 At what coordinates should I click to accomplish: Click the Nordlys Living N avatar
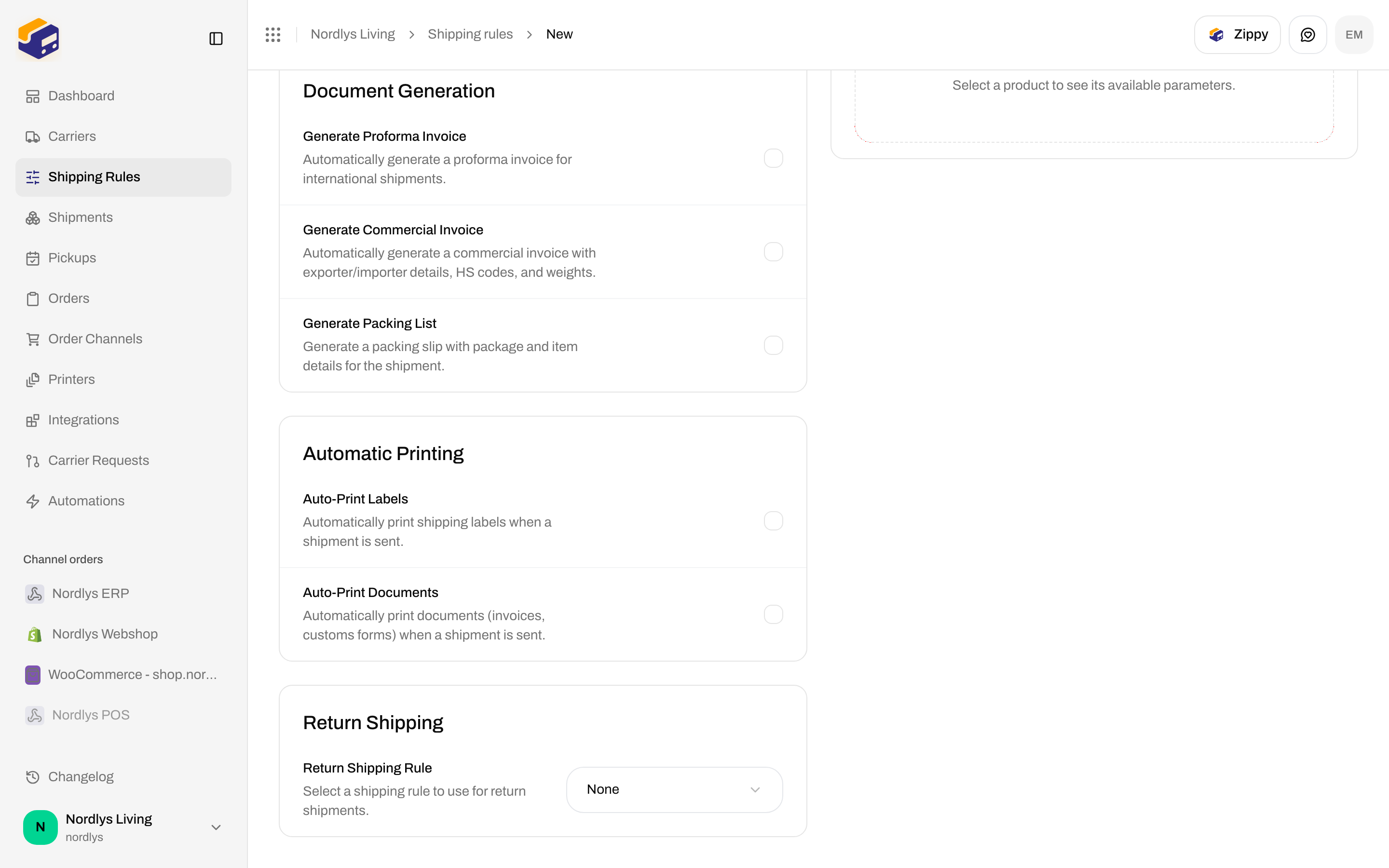[40, 827]
